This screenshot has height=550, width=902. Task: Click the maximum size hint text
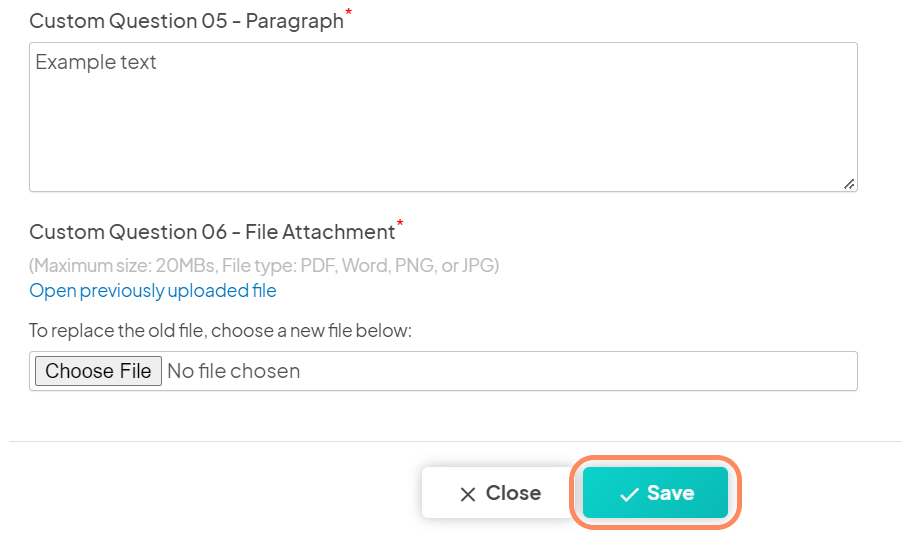tap(264, 265)
